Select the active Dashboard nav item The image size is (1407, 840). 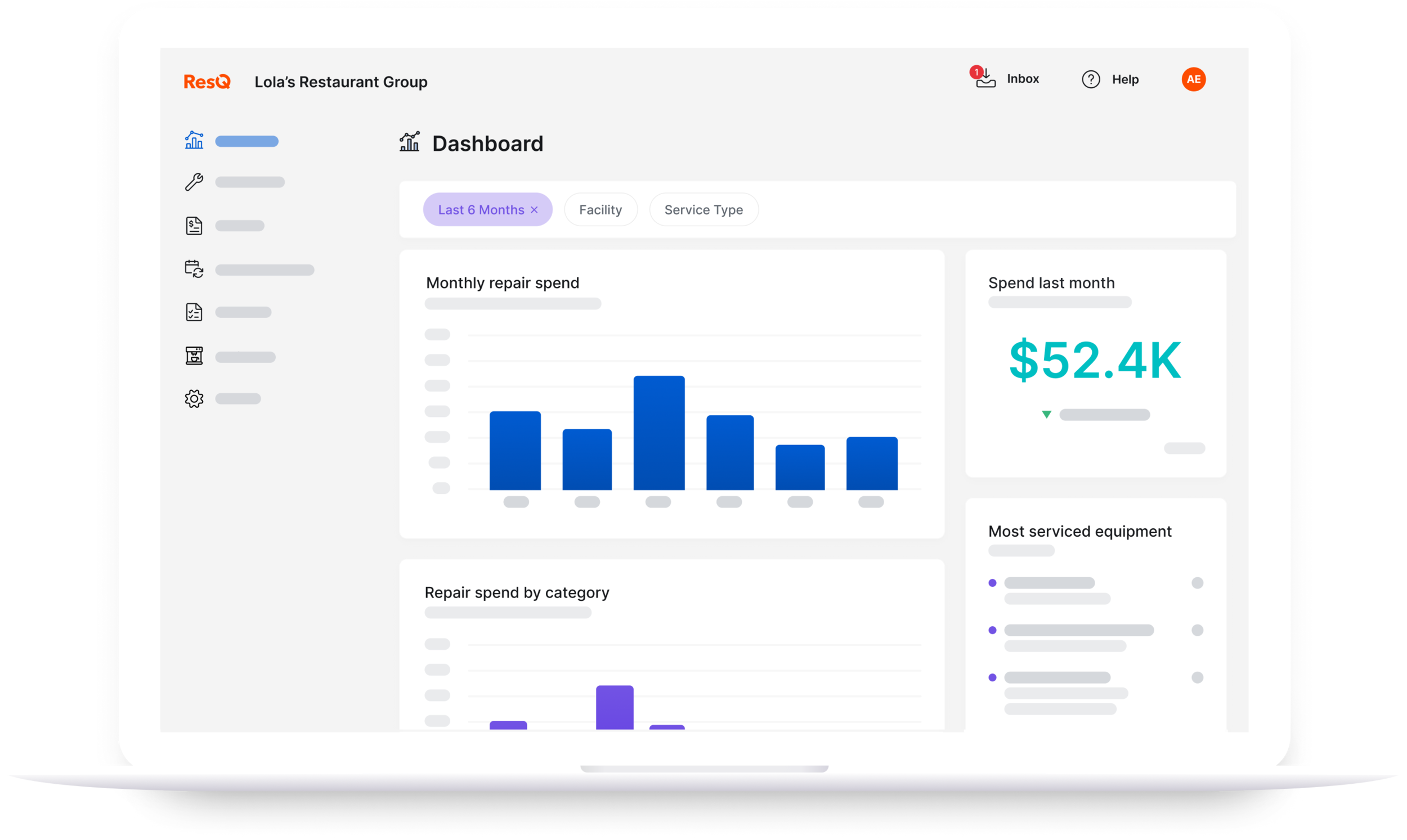(247, 141)
